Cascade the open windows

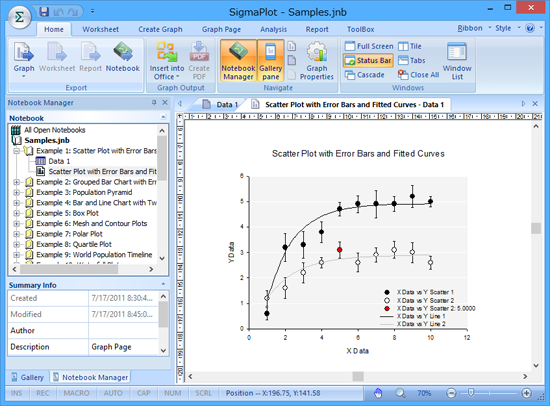coord(364,75)
